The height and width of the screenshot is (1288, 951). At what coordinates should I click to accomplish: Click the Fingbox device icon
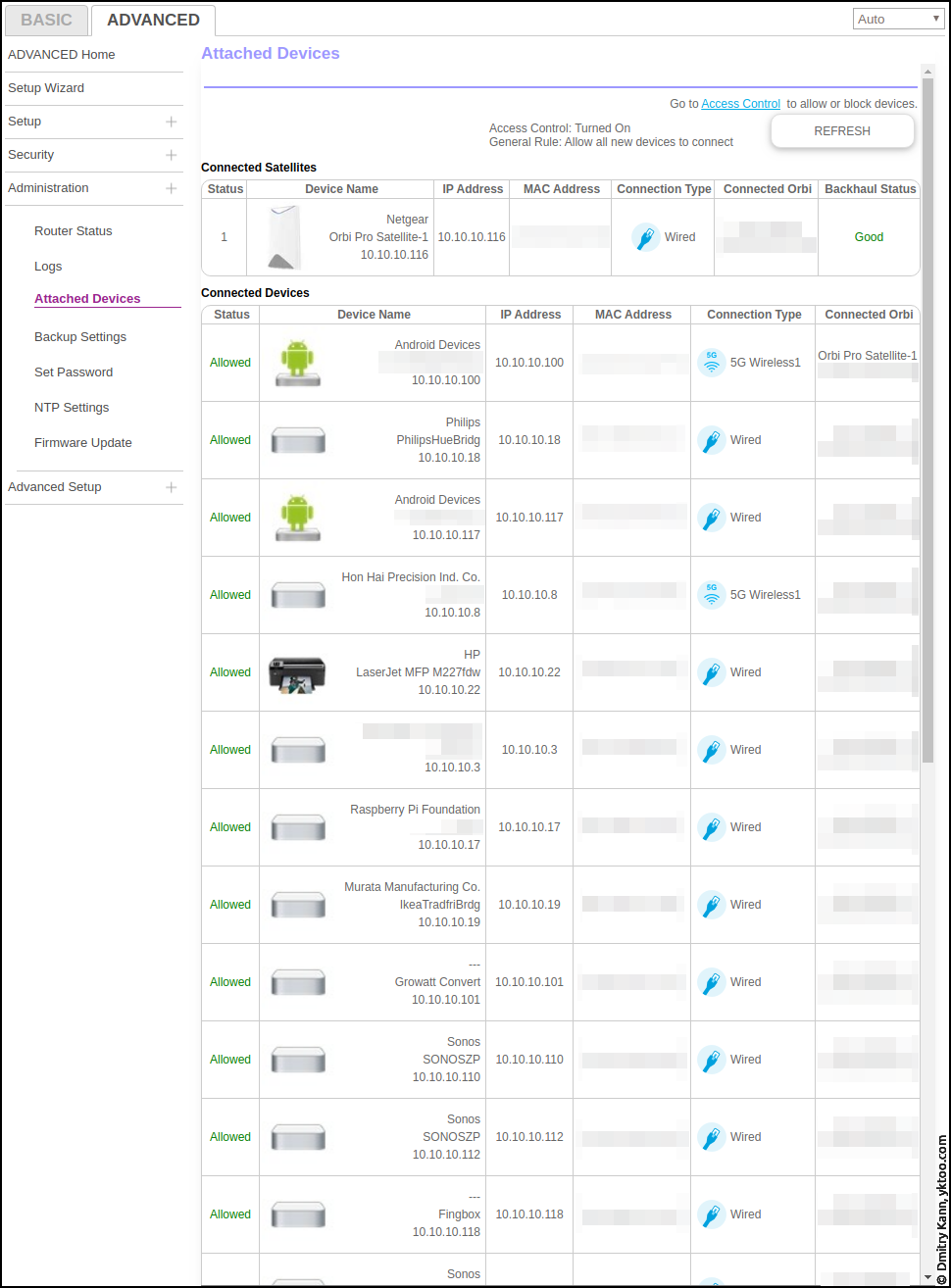(x=297, y=1214)
